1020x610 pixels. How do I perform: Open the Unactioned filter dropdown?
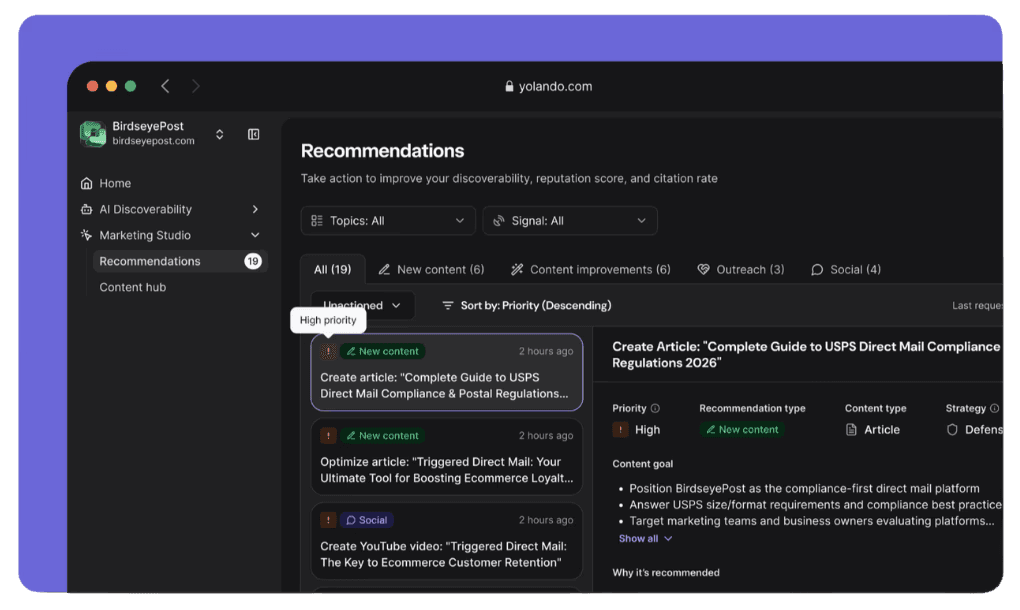pos(363,305)
